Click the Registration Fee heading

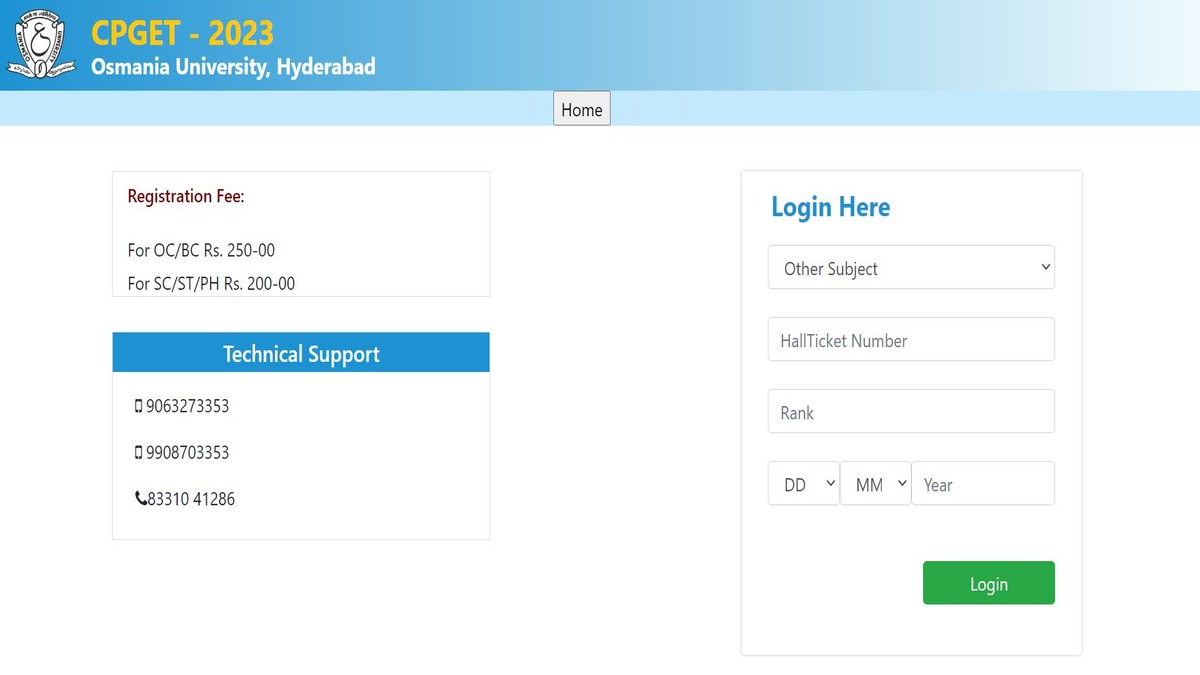186,196
